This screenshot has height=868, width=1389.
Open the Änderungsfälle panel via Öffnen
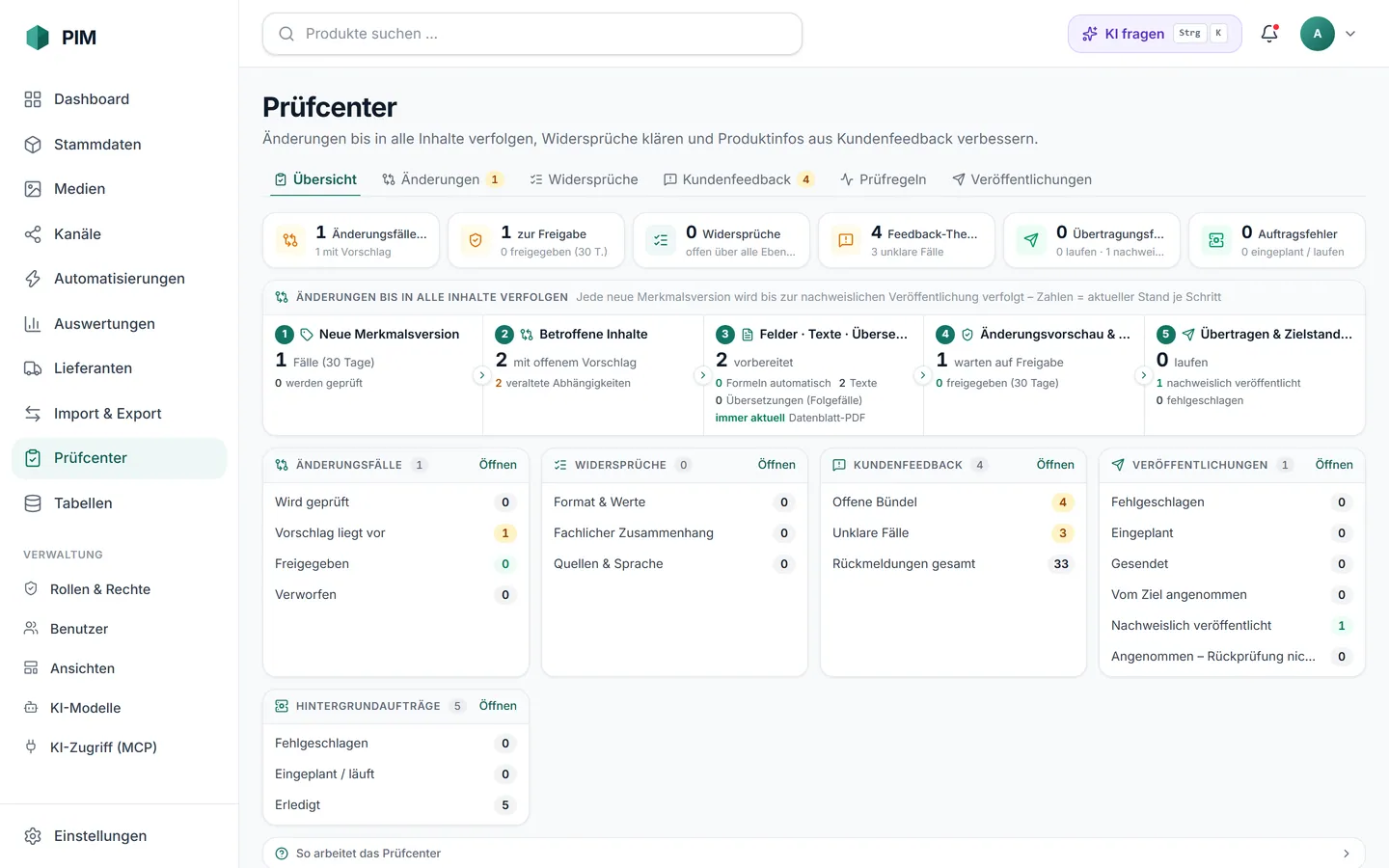point(498,465)
